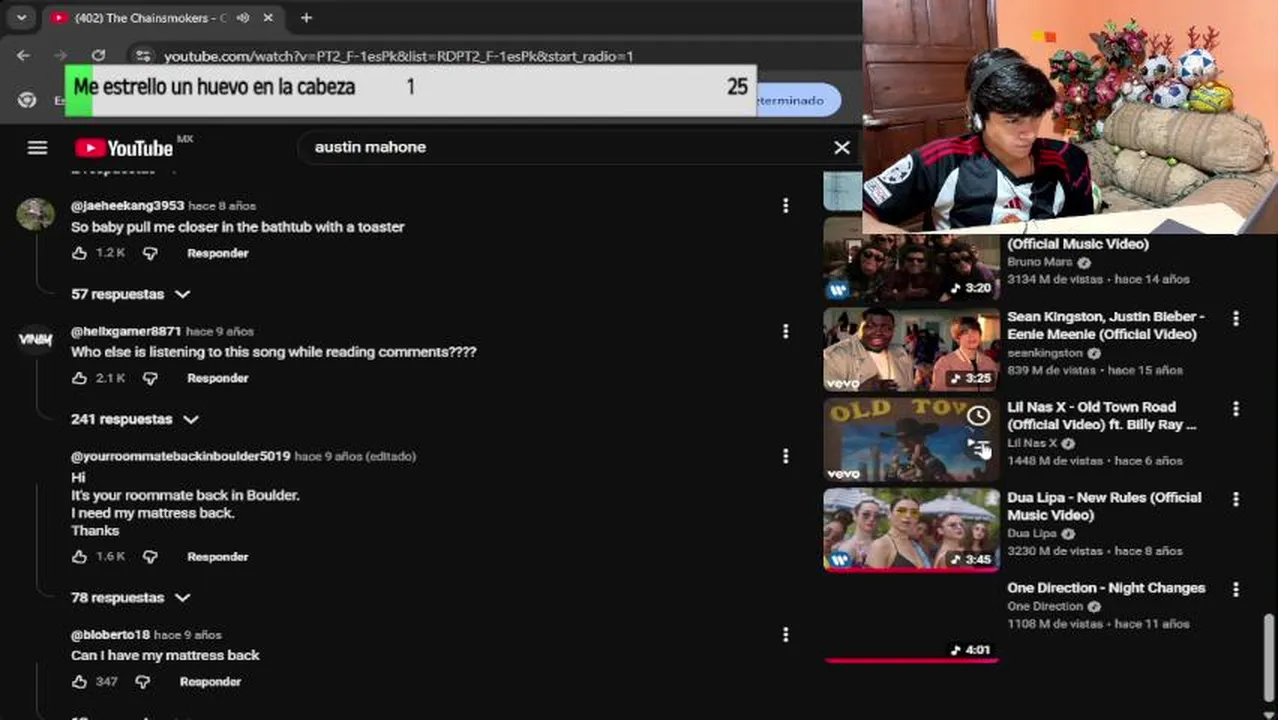This screenshot has height=720, width=1278.
Task: Open @jaeheekang3953 channel avatar
Action: click(x=36, y=213)
